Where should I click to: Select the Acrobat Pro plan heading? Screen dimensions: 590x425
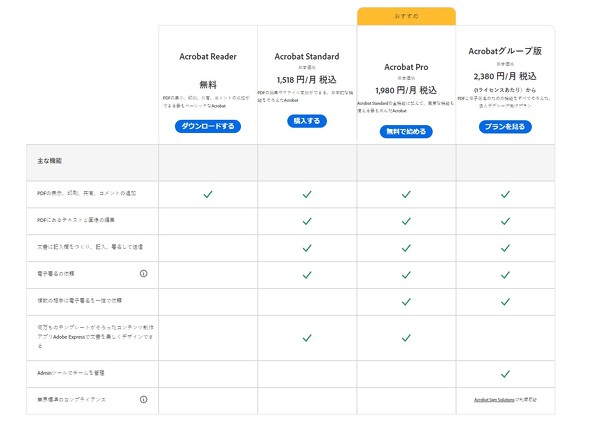tap(406, 67)
